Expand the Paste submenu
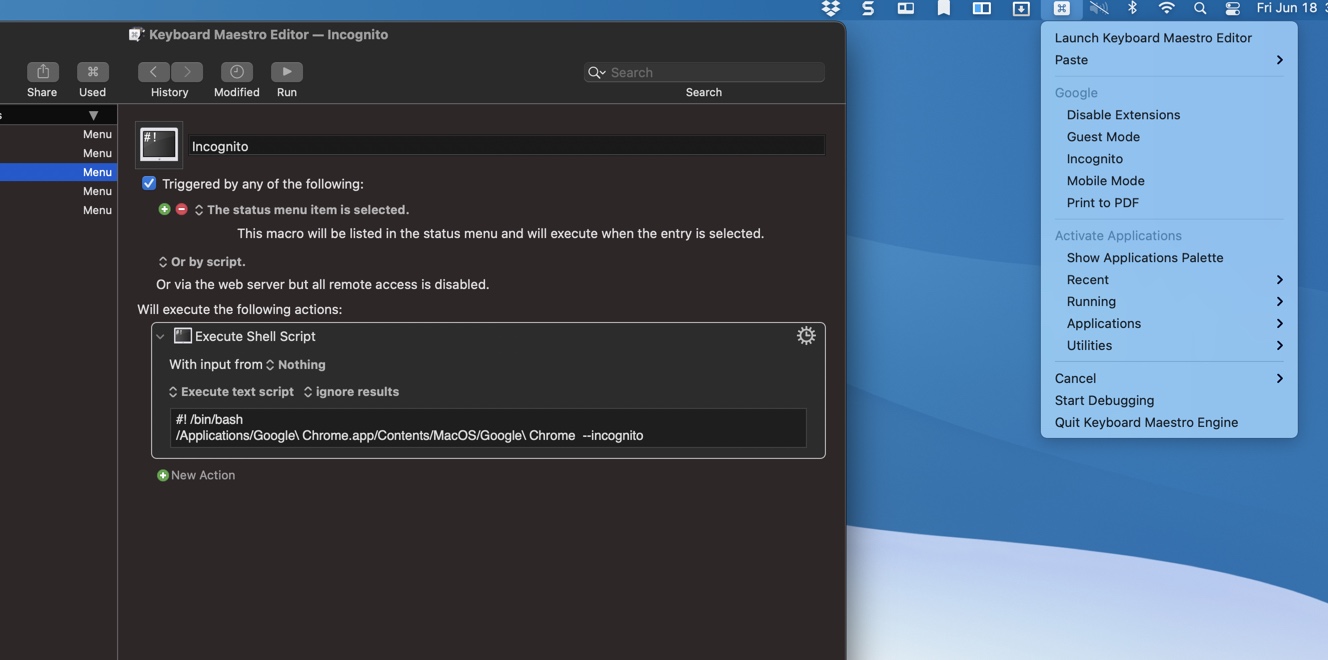Viewport: 1328px width, 660px height. point(1168,60)
